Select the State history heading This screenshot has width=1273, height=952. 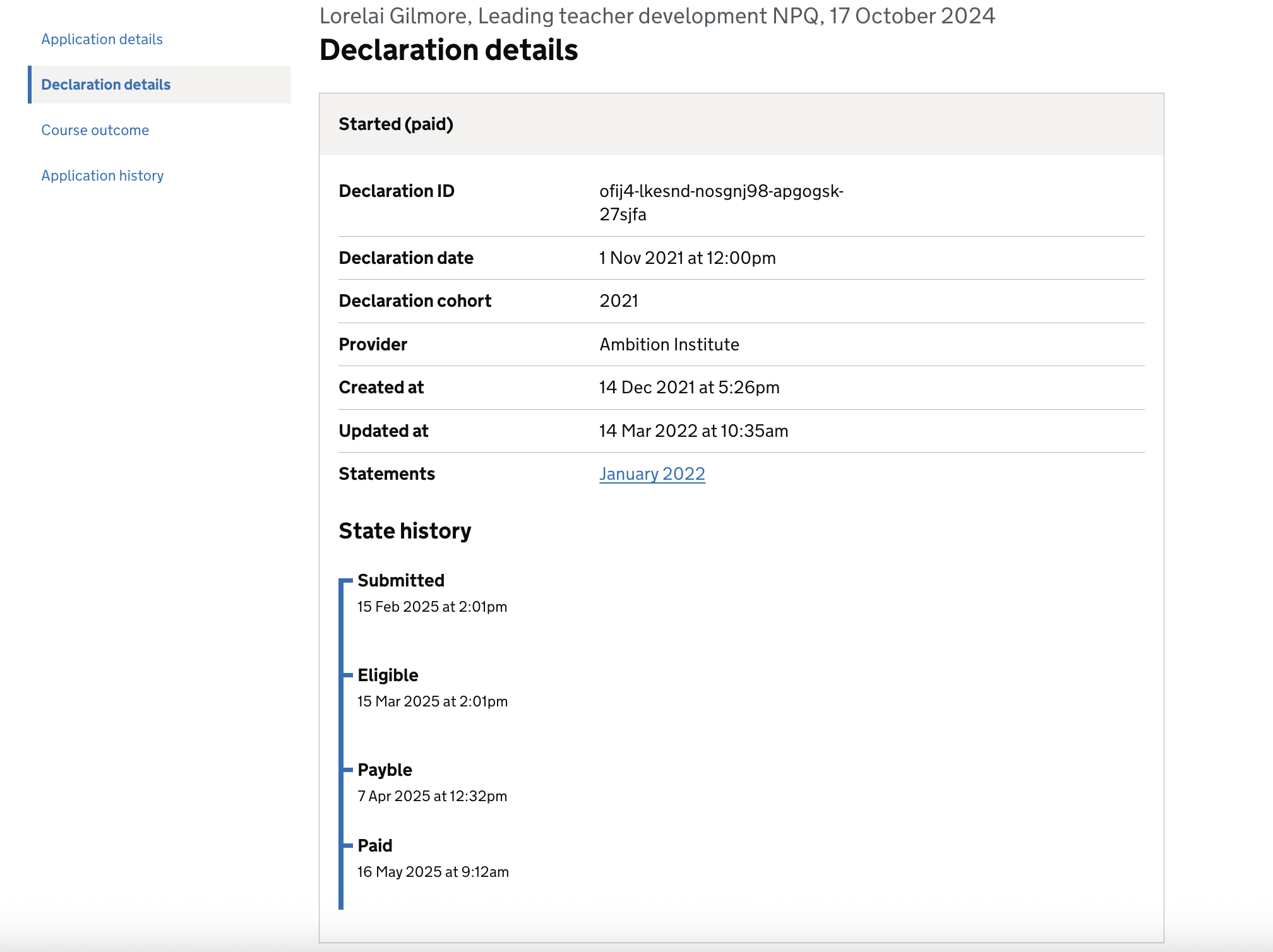click(404, 531)
